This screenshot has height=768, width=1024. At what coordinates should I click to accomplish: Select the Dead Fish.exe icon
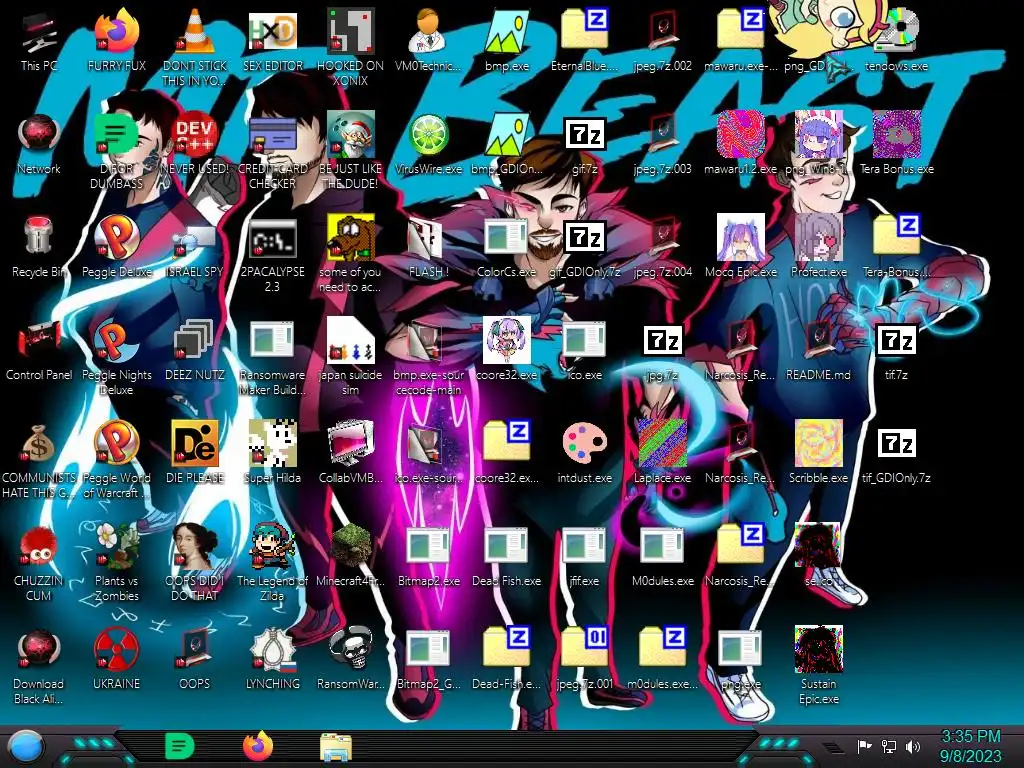[507, 556]
